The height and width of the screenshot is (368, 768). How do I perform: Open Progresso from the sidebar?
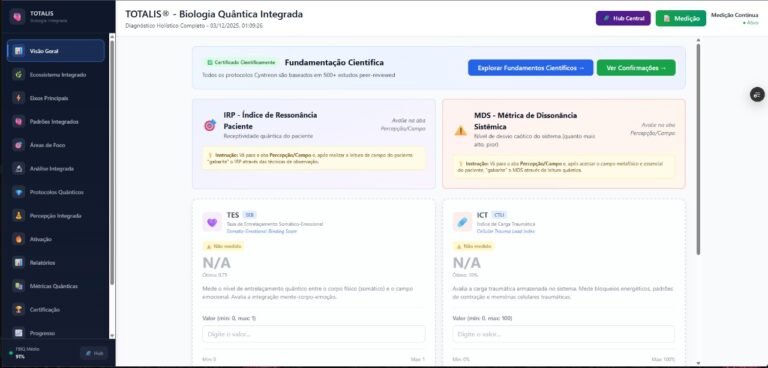tap(56, 333)
